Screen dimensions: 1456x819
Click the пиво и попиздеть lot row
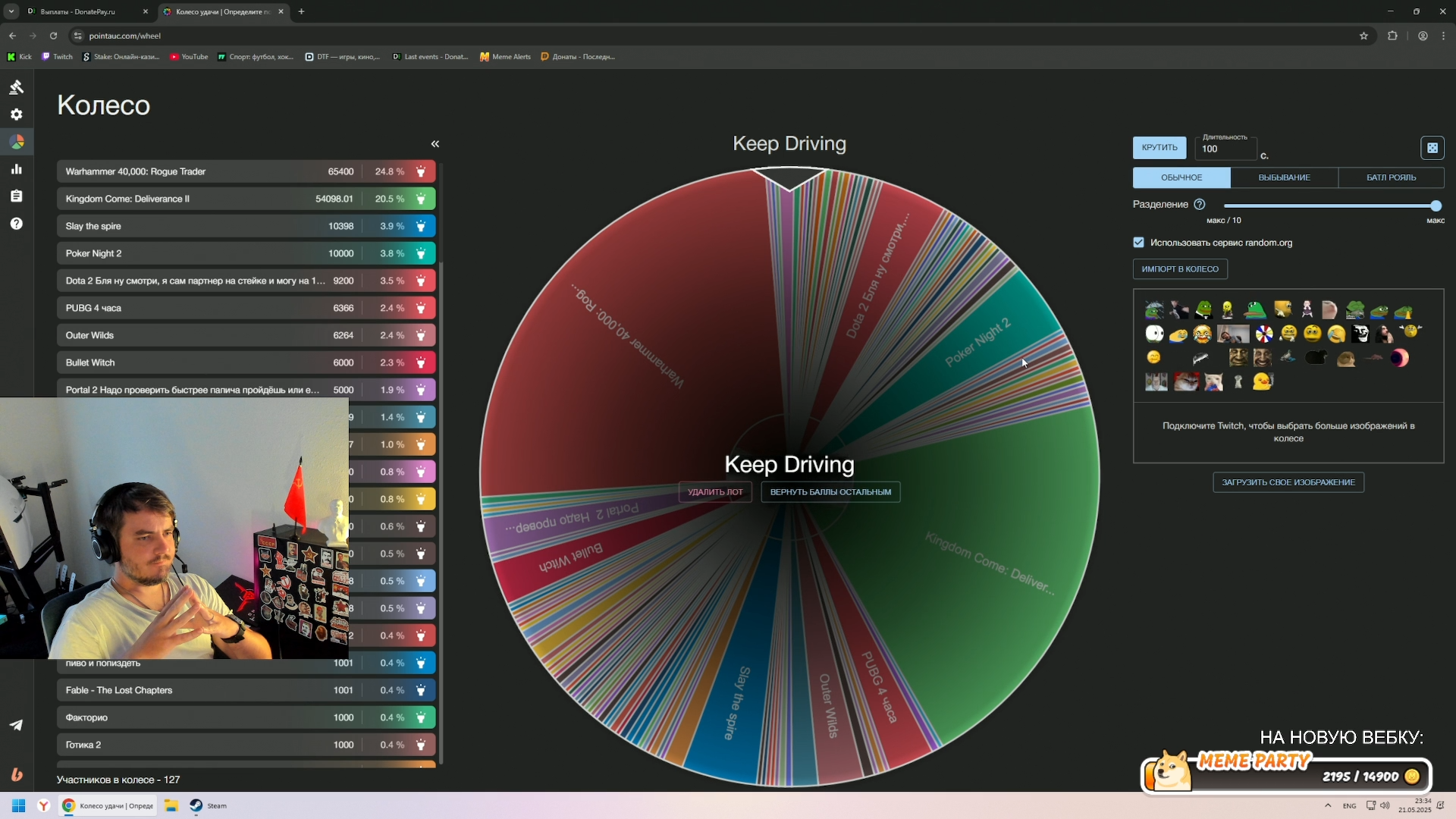246,664
